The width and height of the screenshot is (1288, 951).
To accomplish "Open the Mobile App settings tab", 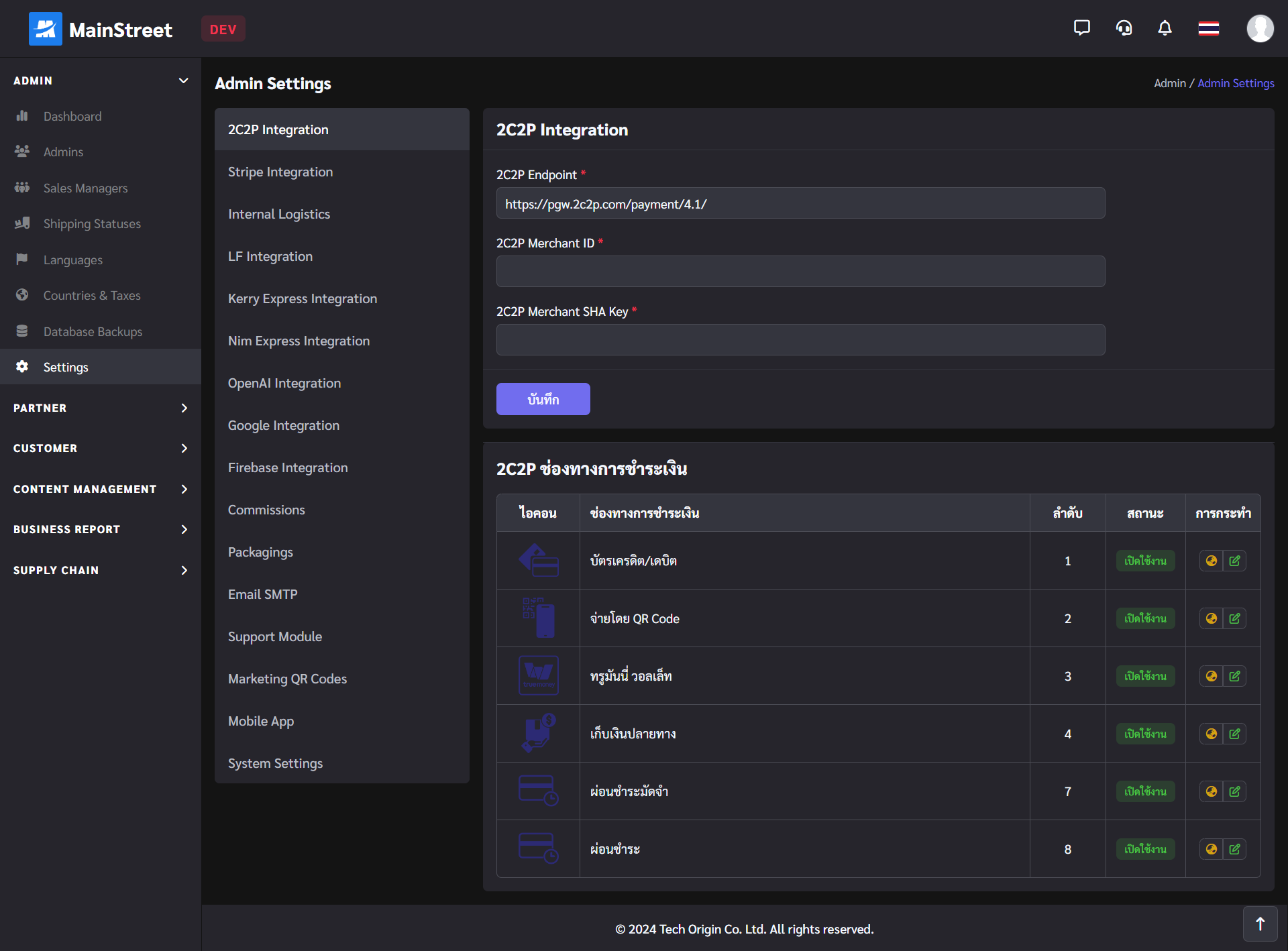I will coord(342,721).
